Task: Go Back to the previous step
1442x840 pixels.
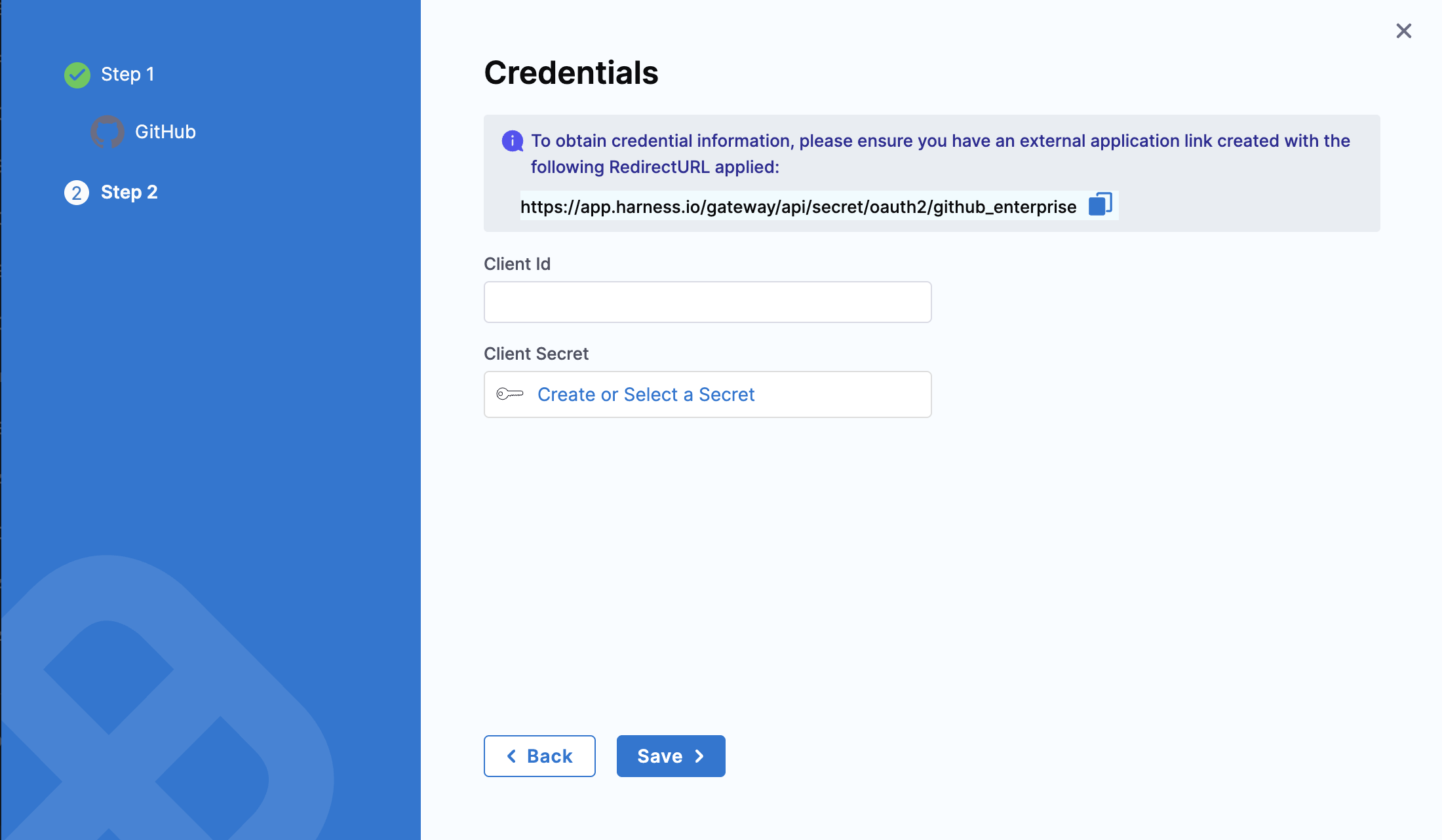Action: point(539,756)
